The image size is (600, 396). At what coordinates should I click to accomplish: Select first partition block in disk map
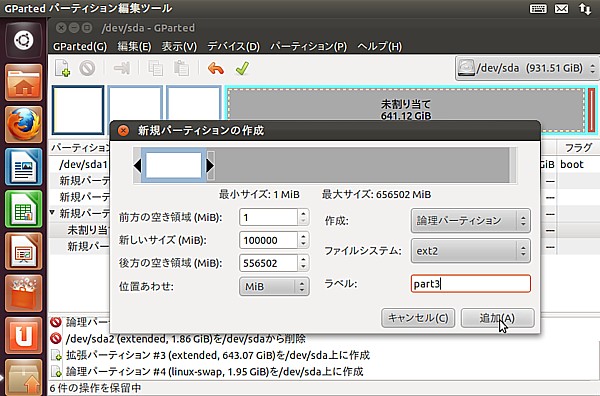(78, 110)
